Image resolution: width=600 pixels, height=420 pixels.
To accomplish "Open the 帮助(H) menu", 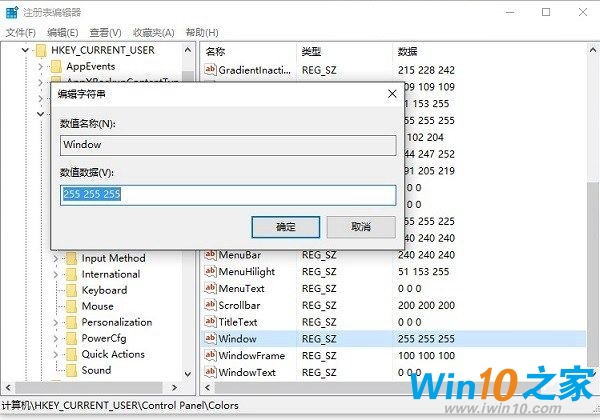I will coord(202,33).
